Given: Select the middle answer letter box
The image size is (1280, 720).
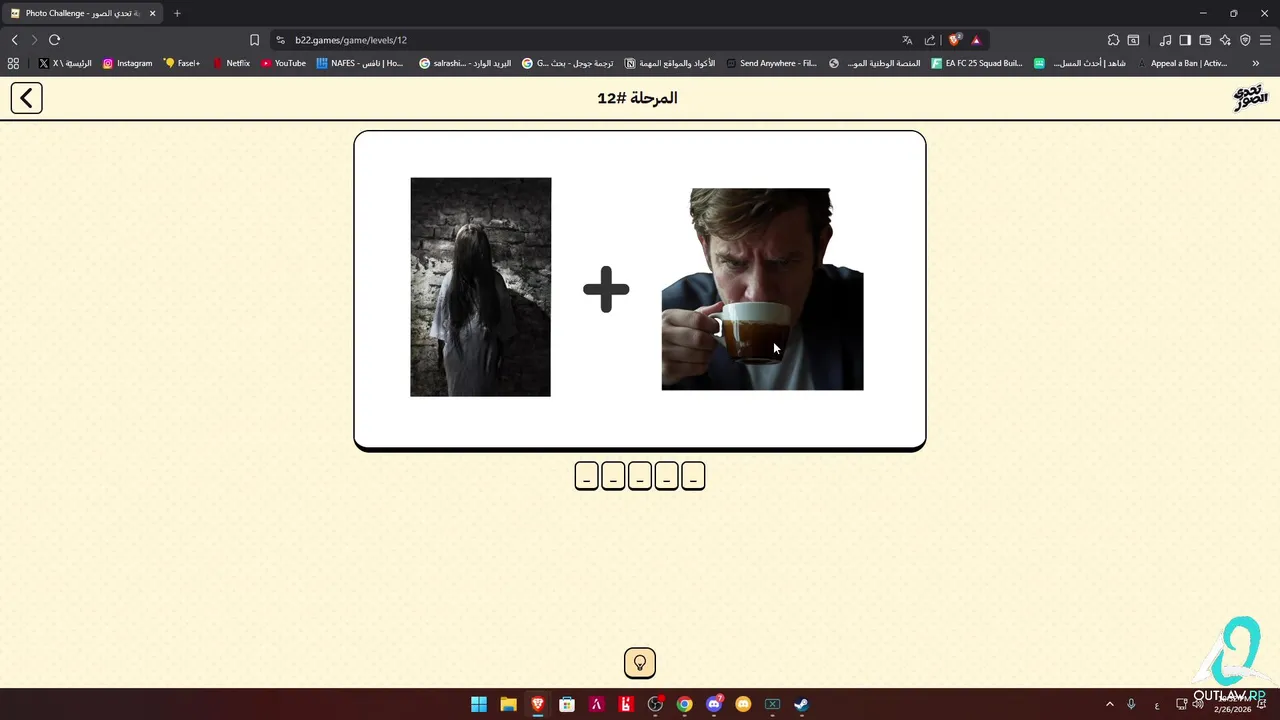Looking at the screenshot, I should pyautogui.click(x=640, y=476).
